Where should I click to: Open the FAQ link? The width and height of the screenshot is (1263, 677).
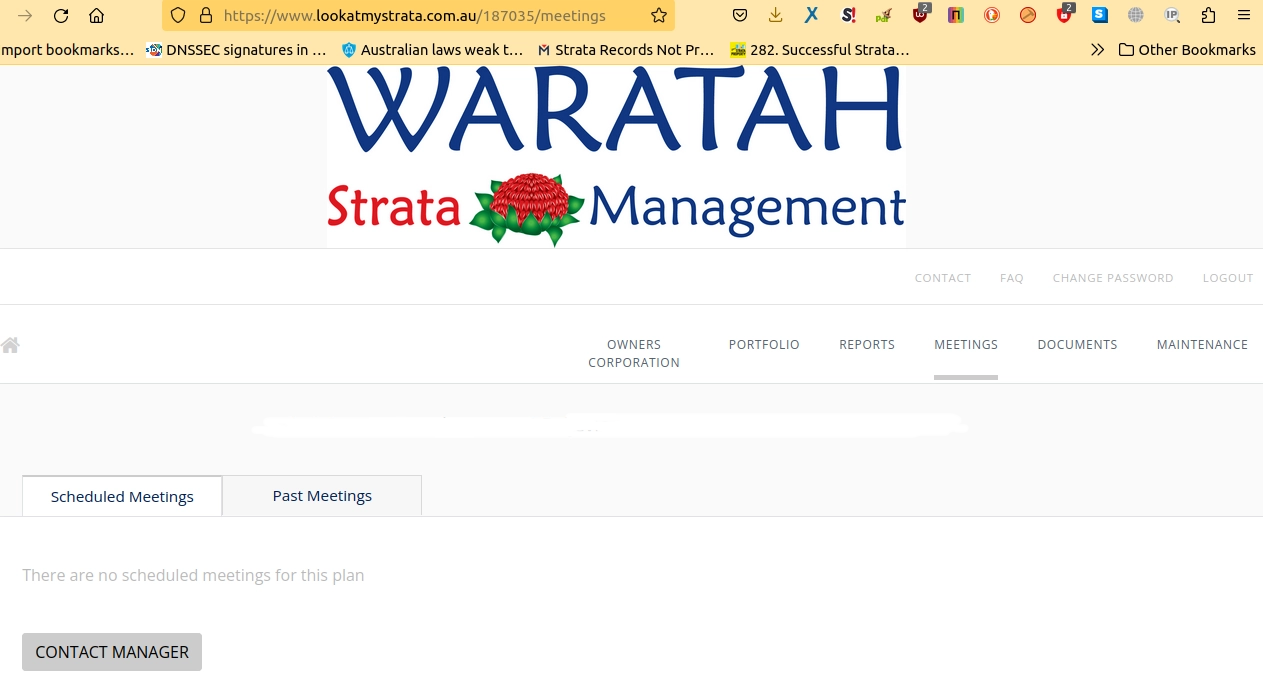click(1012, 278)
